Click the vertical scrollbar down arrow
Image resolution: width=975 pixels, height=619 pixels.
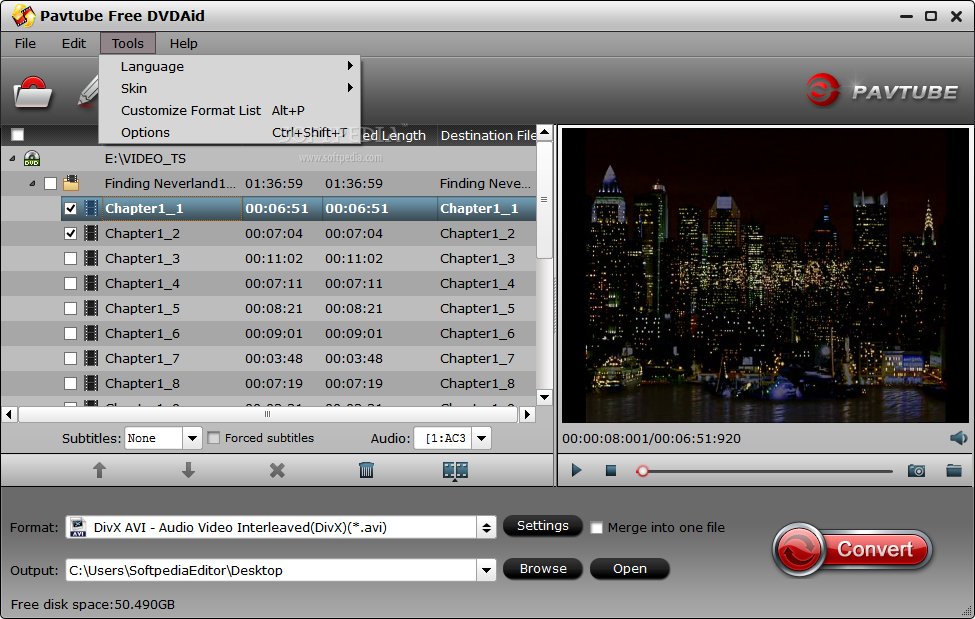coord(545,397)
